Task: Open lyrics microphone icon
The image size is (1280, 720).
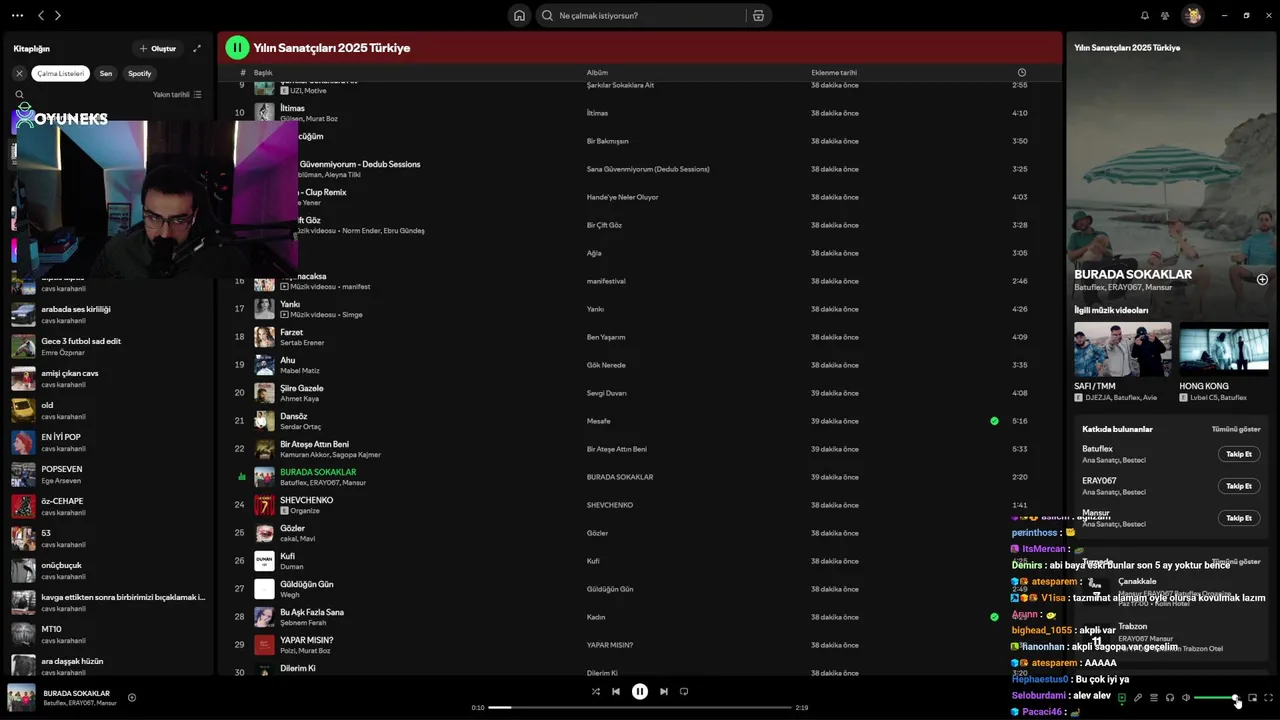Action: 1138,698
